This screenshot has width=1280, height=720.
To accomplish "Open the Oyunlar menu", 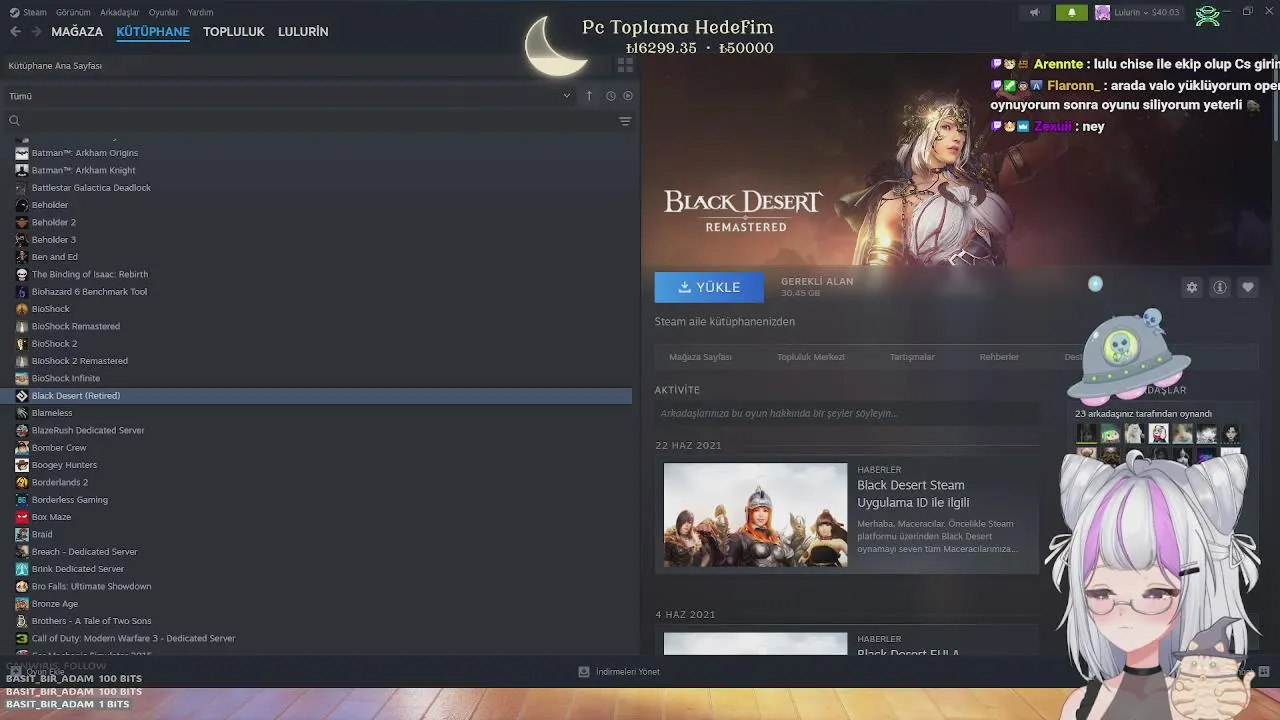I will [164, 13].
